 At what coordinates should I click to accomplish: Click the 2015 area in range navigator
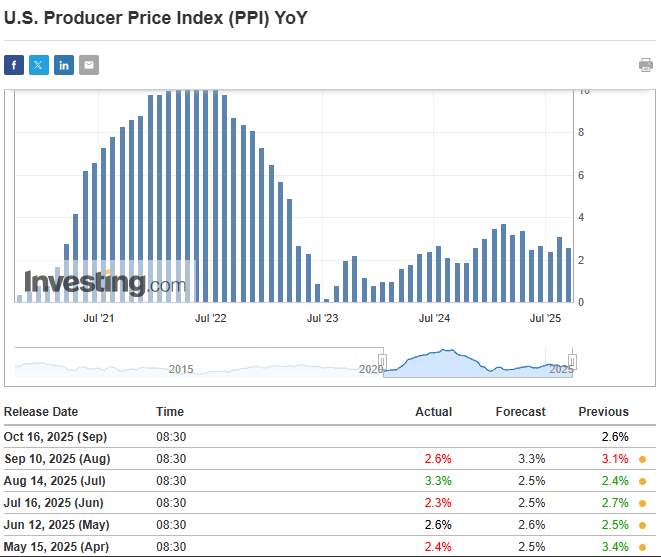pos(181,369)
